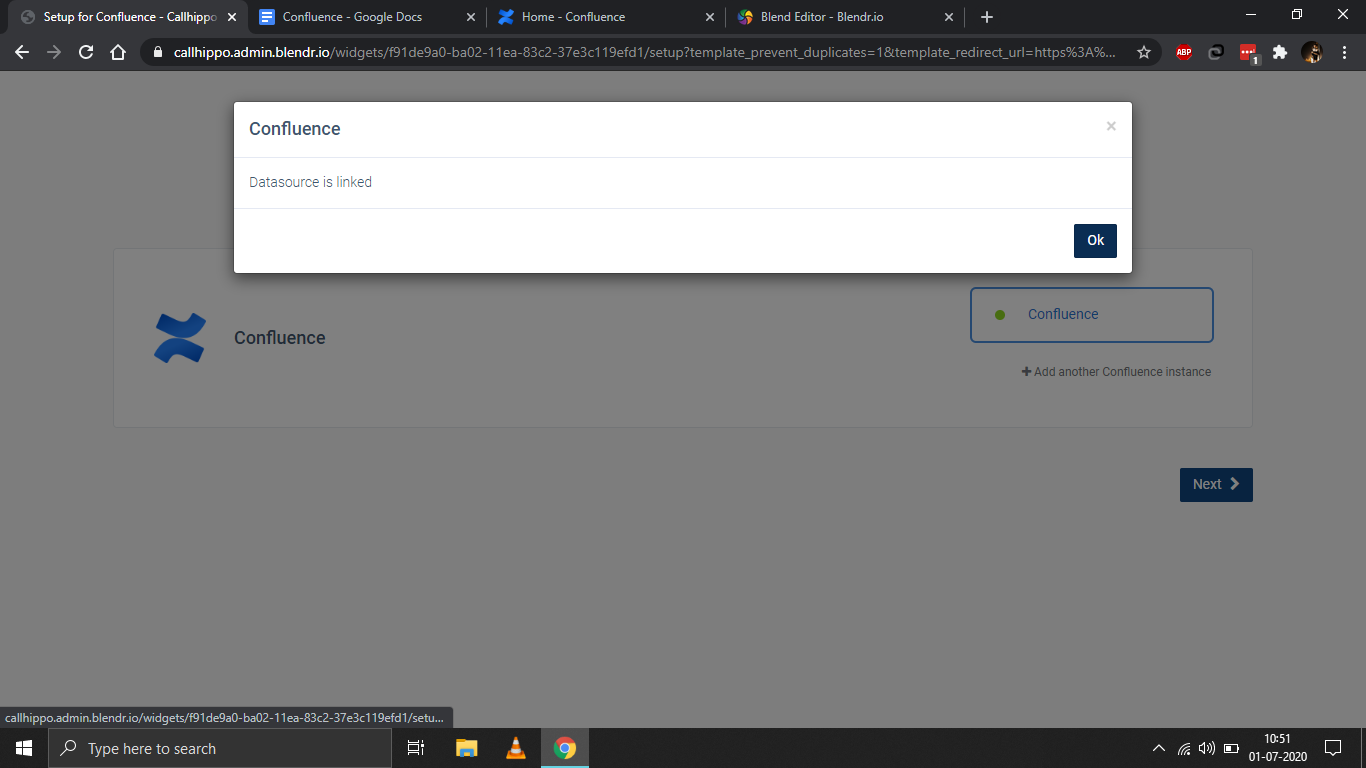
Task: Close the Confluence dialog with the X
Action: pyautogui.click(x=1110, y=126)
